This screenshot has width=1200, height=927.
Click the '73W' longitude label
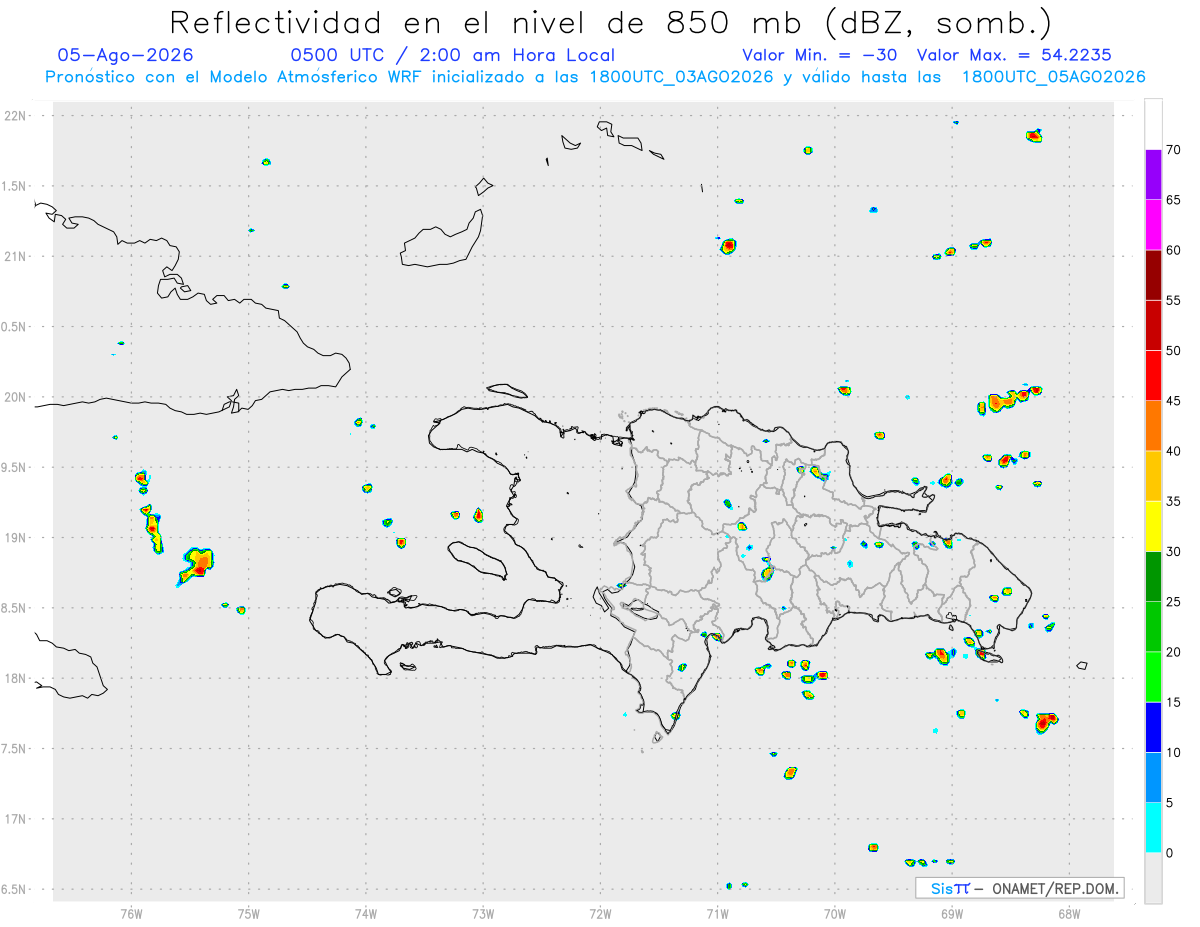tap(483, 913)
